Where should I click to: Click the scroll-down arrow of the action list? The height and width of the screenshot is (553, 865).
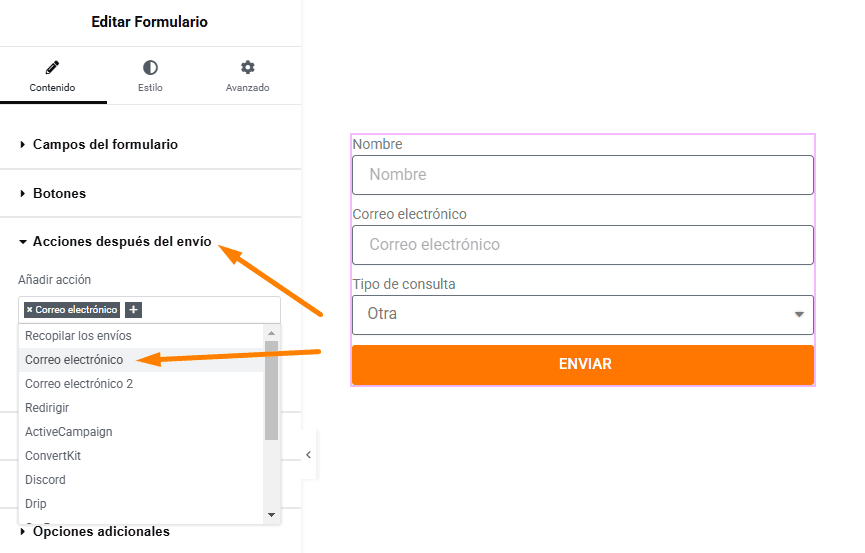271,514
